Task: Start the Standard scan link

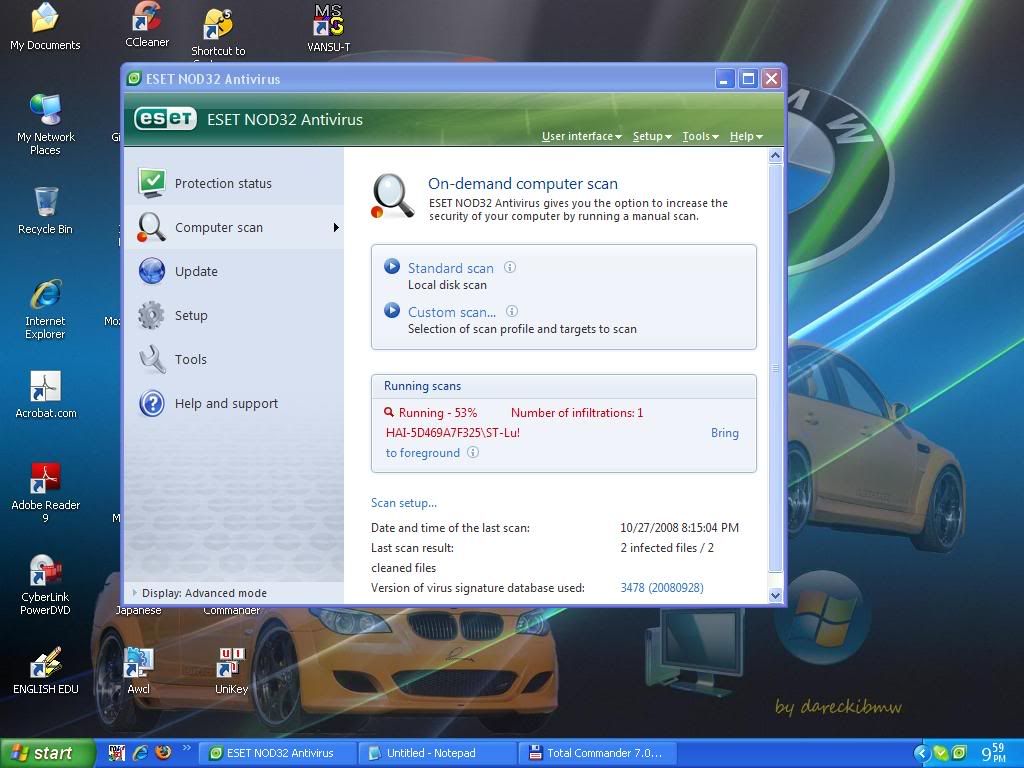Action: click(x=451, y=268)
